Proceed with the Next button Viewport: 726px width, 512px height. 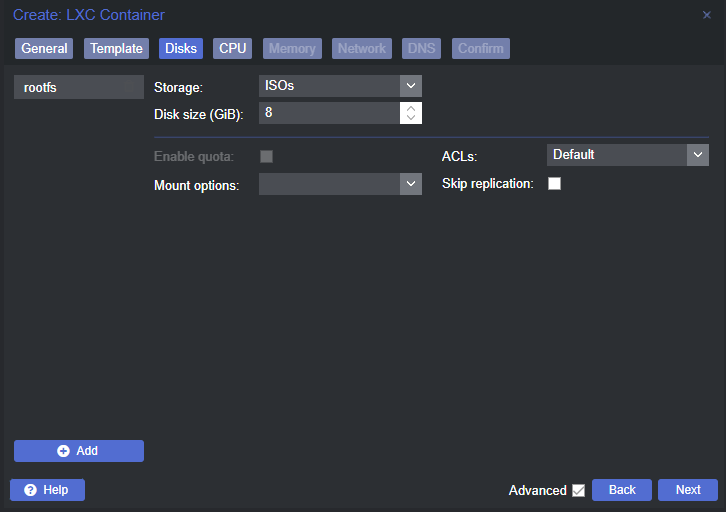(x=688, y=490)
